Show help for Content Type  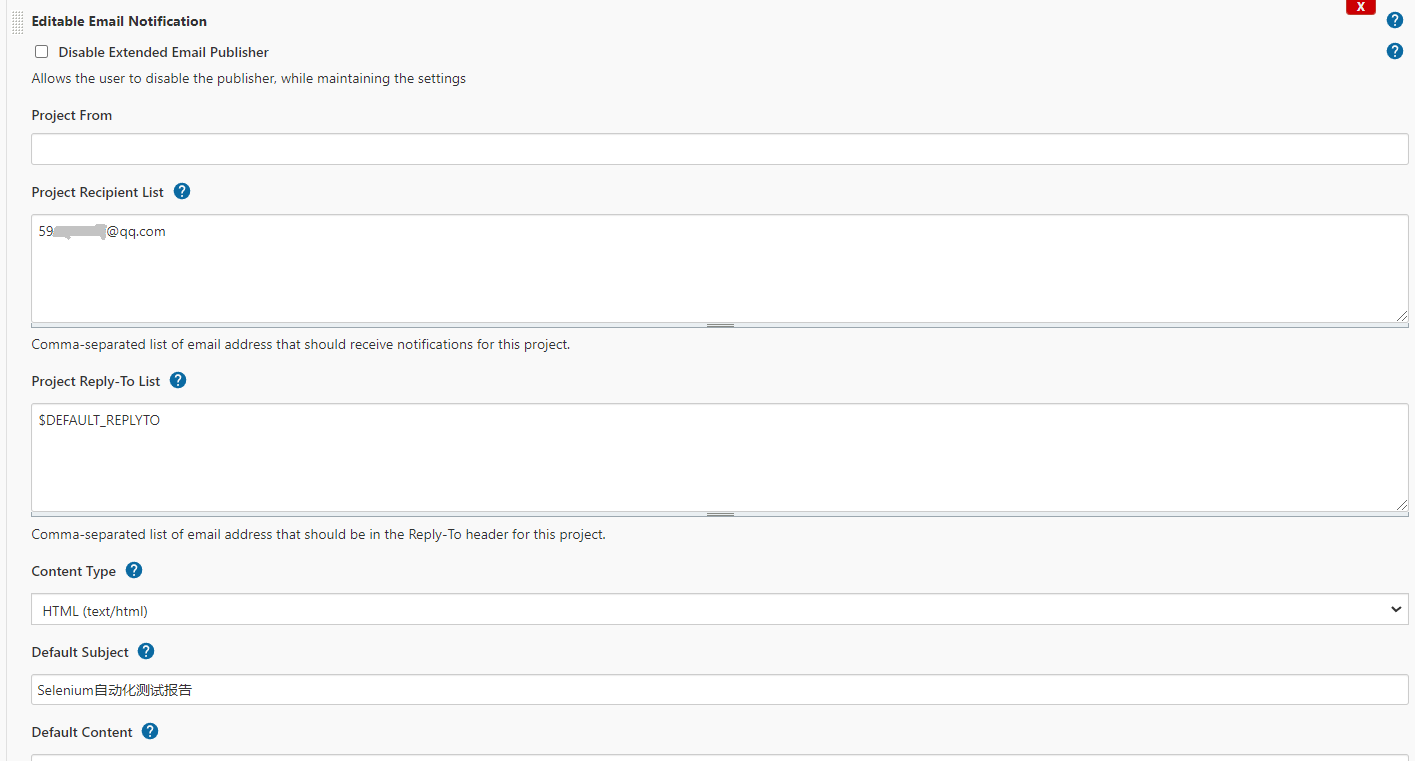(x=134, y=570)
